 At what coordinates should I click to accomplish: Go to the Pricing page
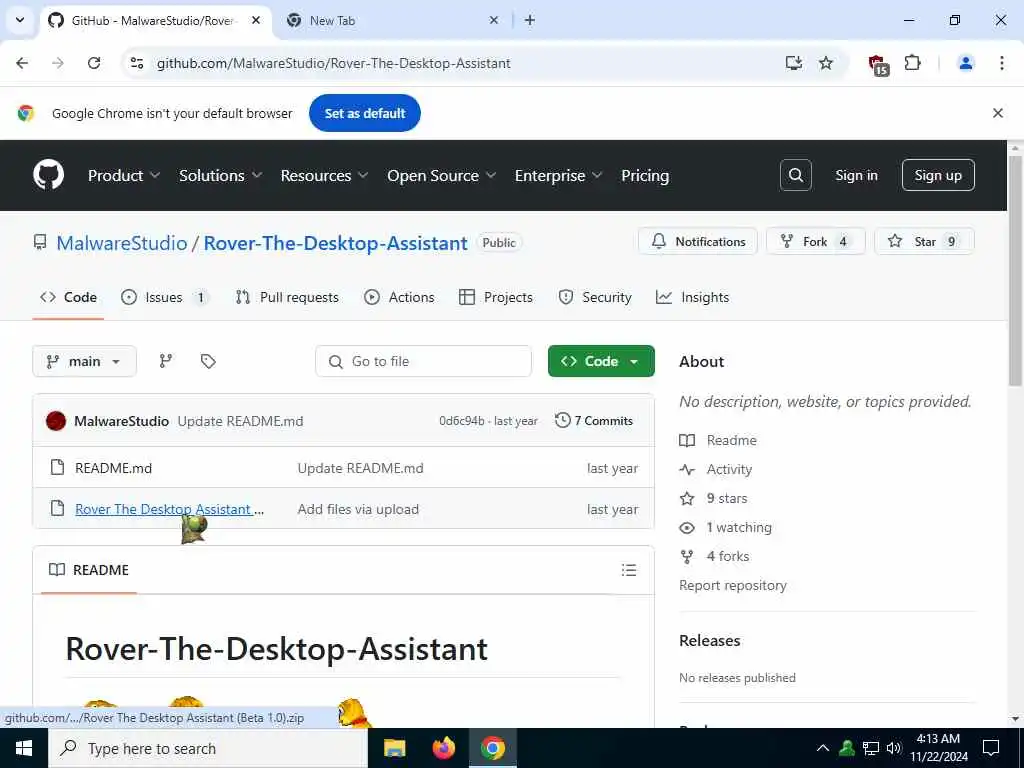point(645,176)
